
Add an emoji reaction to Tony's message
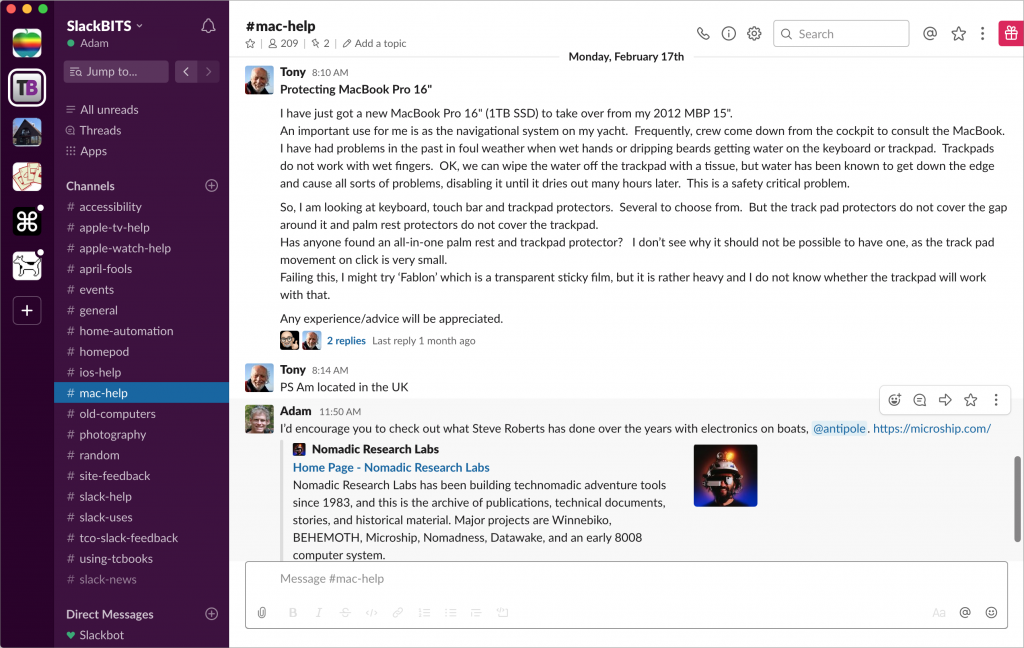[895, 400]
